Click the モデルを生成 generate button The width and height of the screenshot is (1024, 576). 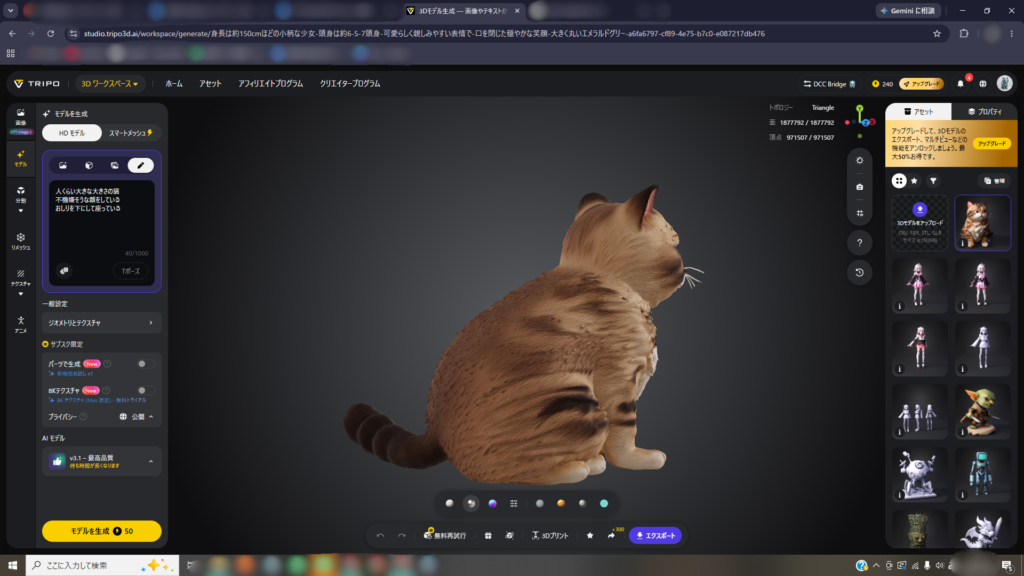point(101,531)
